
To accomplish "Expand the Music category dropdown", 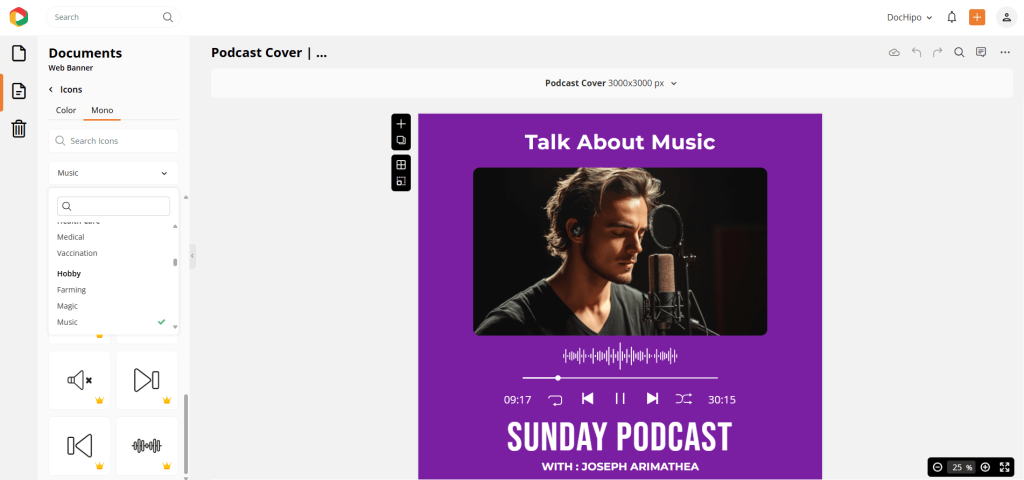I will tap(113, 173).
